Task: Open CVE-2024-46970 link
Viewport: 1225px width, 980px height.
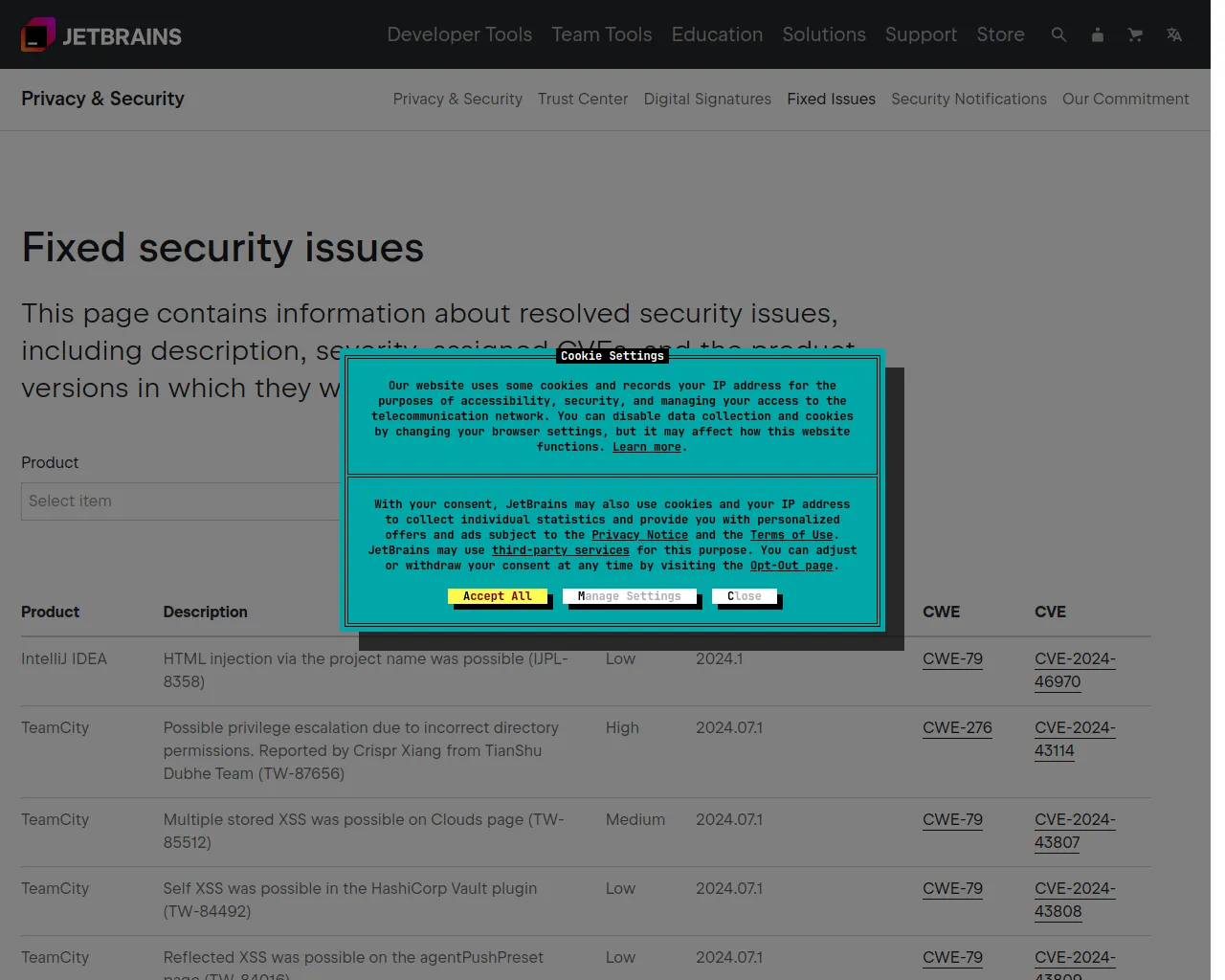Action: pyautogui.click(x=1075, y=670)
